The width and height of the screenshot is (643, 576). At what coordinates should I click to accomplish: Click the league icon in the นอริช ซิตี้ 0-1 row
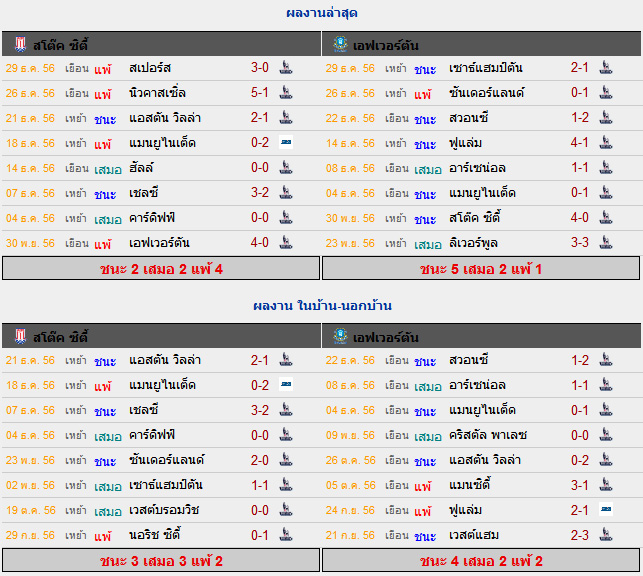[x=286, y=535]
